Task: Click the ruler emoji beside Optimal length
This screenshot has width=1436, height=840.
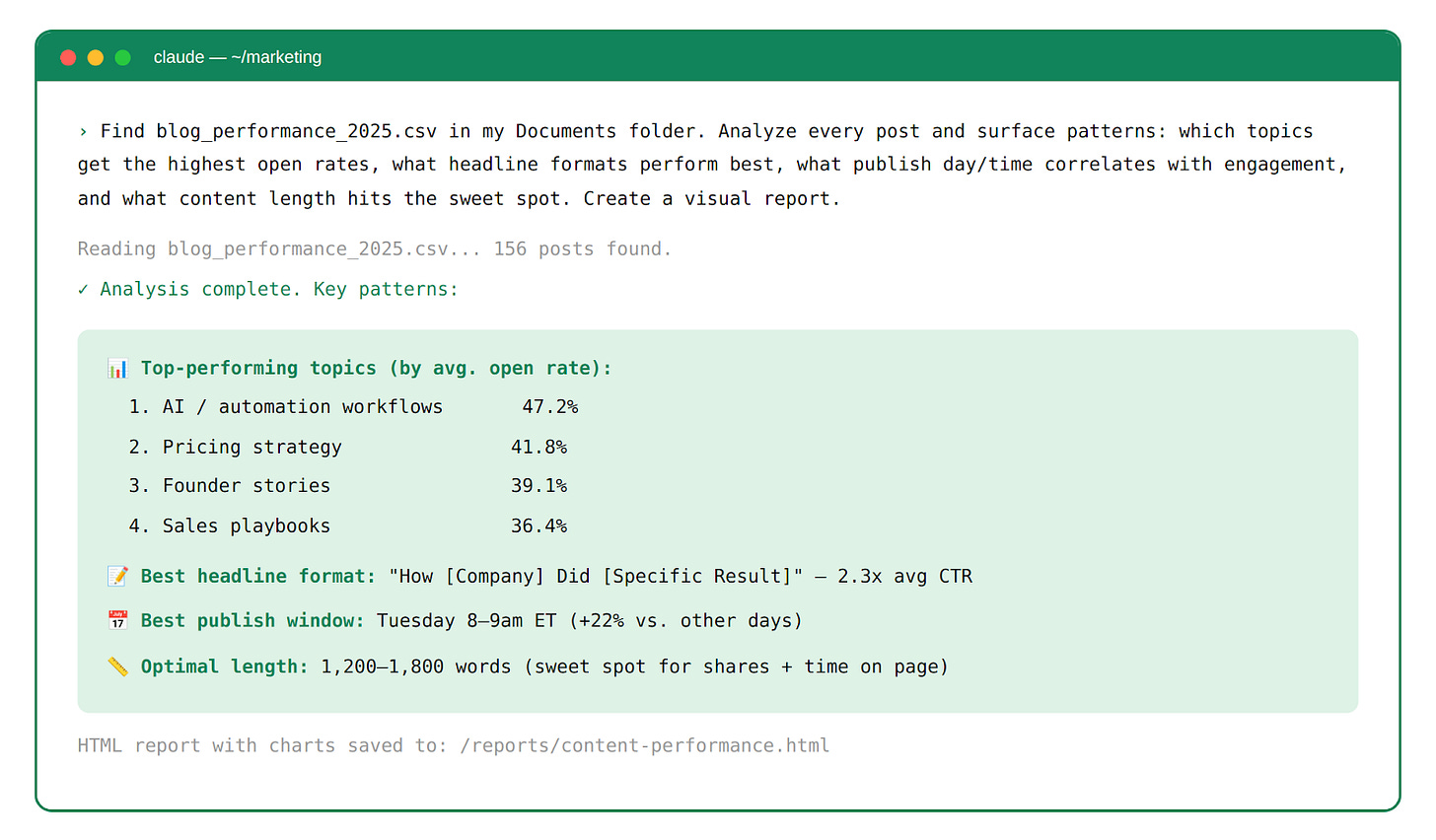Action: point(118,667)
